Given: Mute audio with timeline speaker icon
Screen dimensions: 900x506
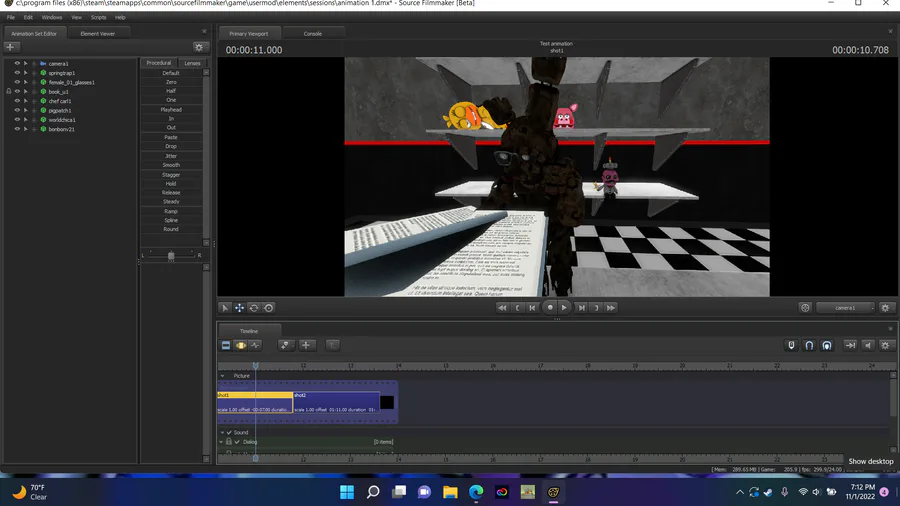Looking at the screenshot, I should pos(868,345).
